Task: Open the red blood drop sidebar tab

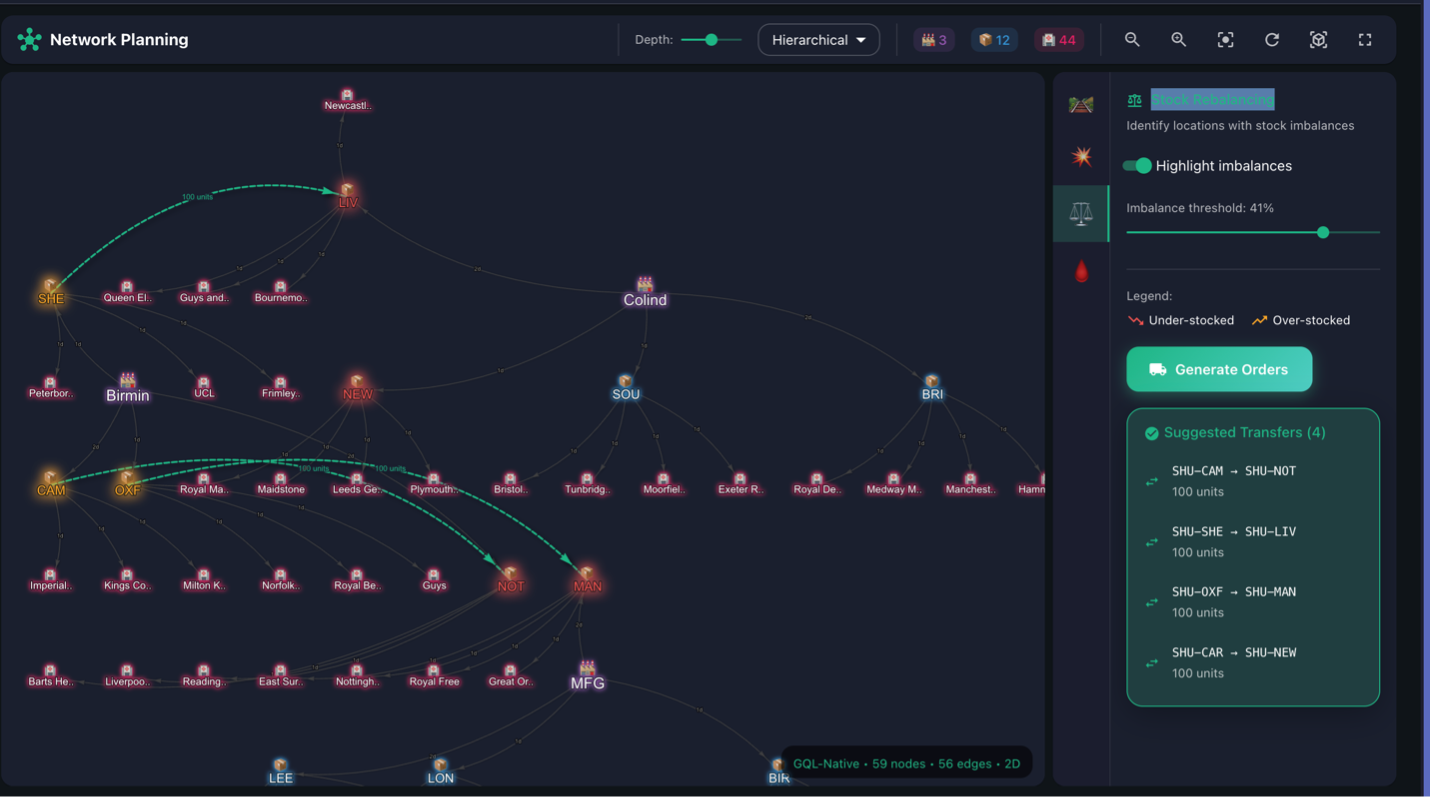Action: [1081, 271]
